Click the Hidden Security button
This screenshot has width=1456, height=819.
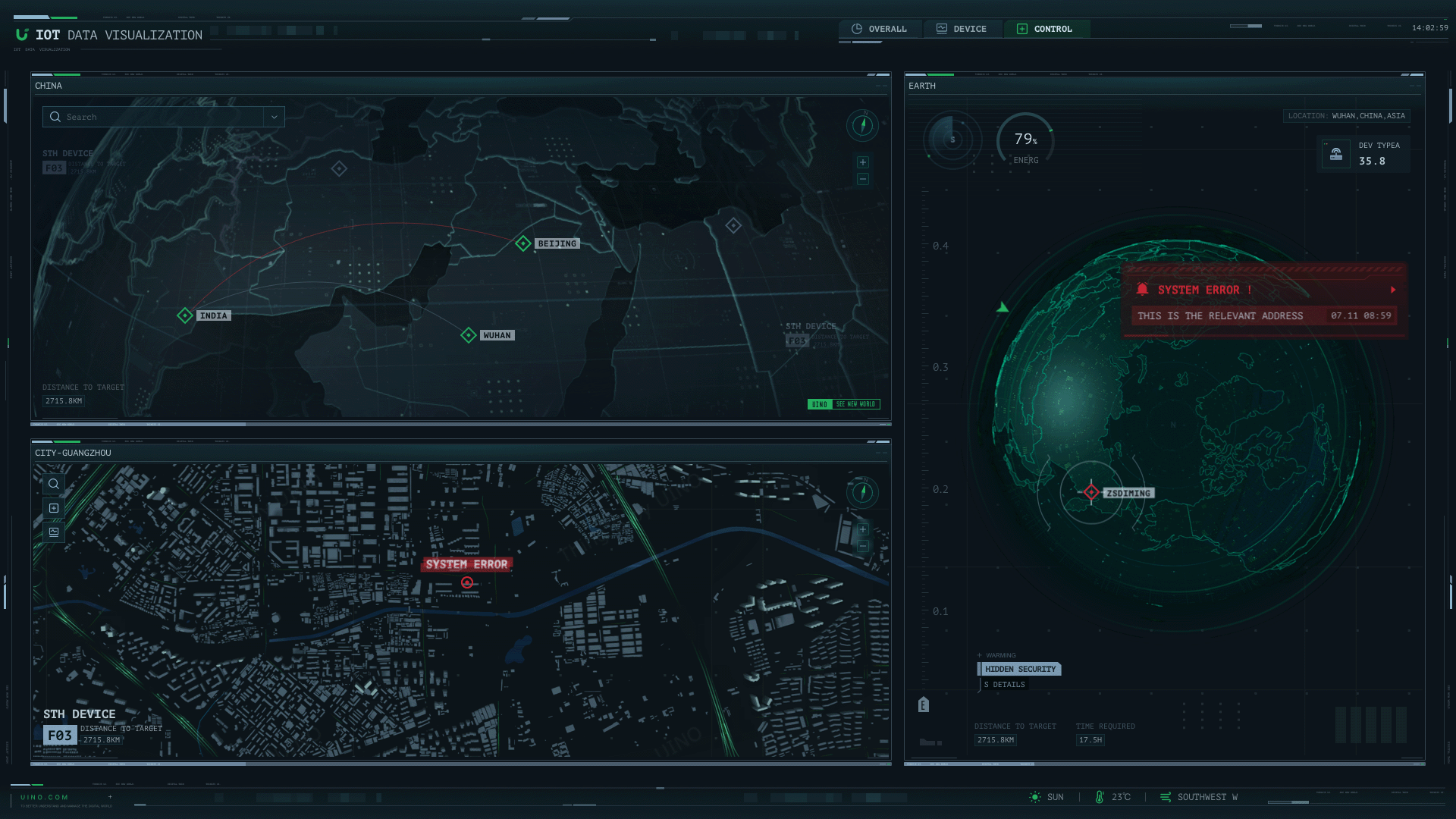point(1019,669)
